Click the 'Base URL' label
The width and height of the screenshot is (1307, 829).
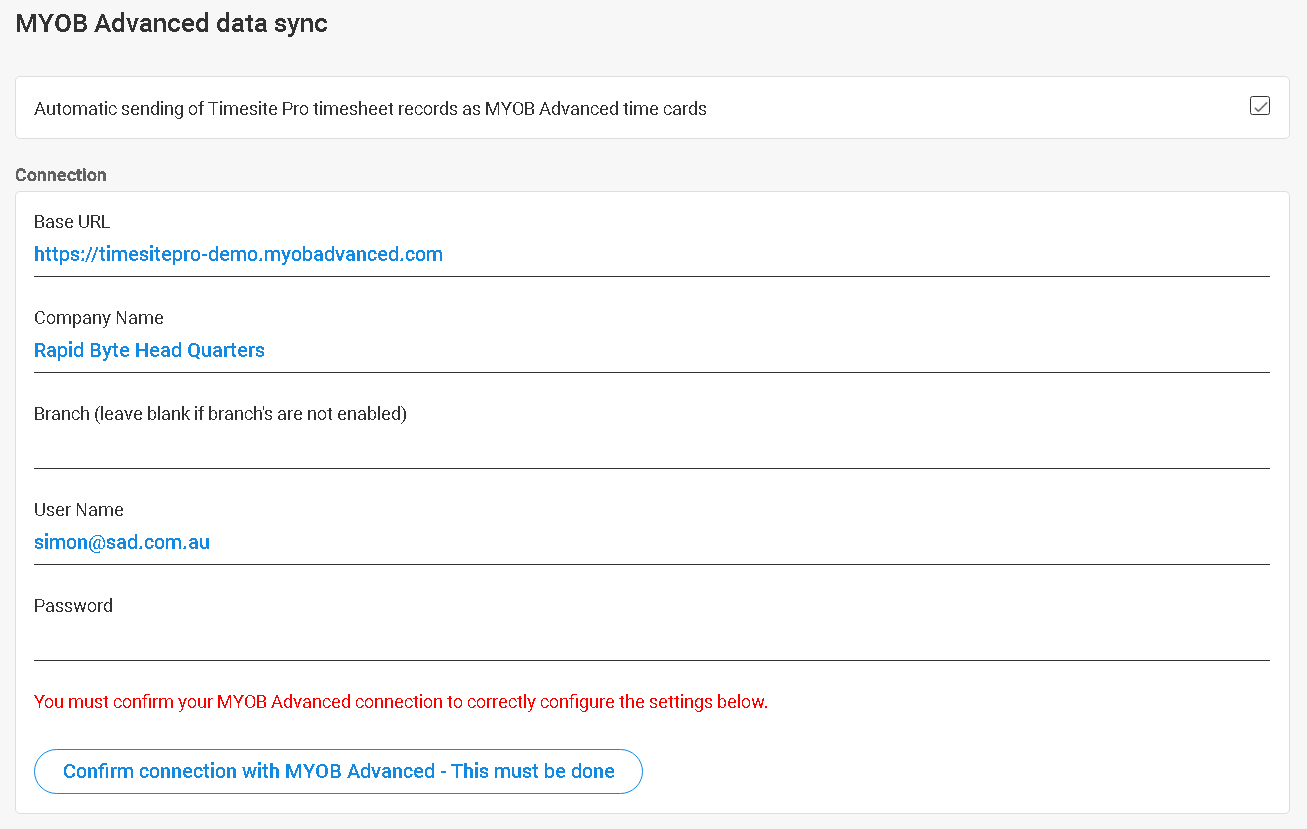tap(72, 222)
